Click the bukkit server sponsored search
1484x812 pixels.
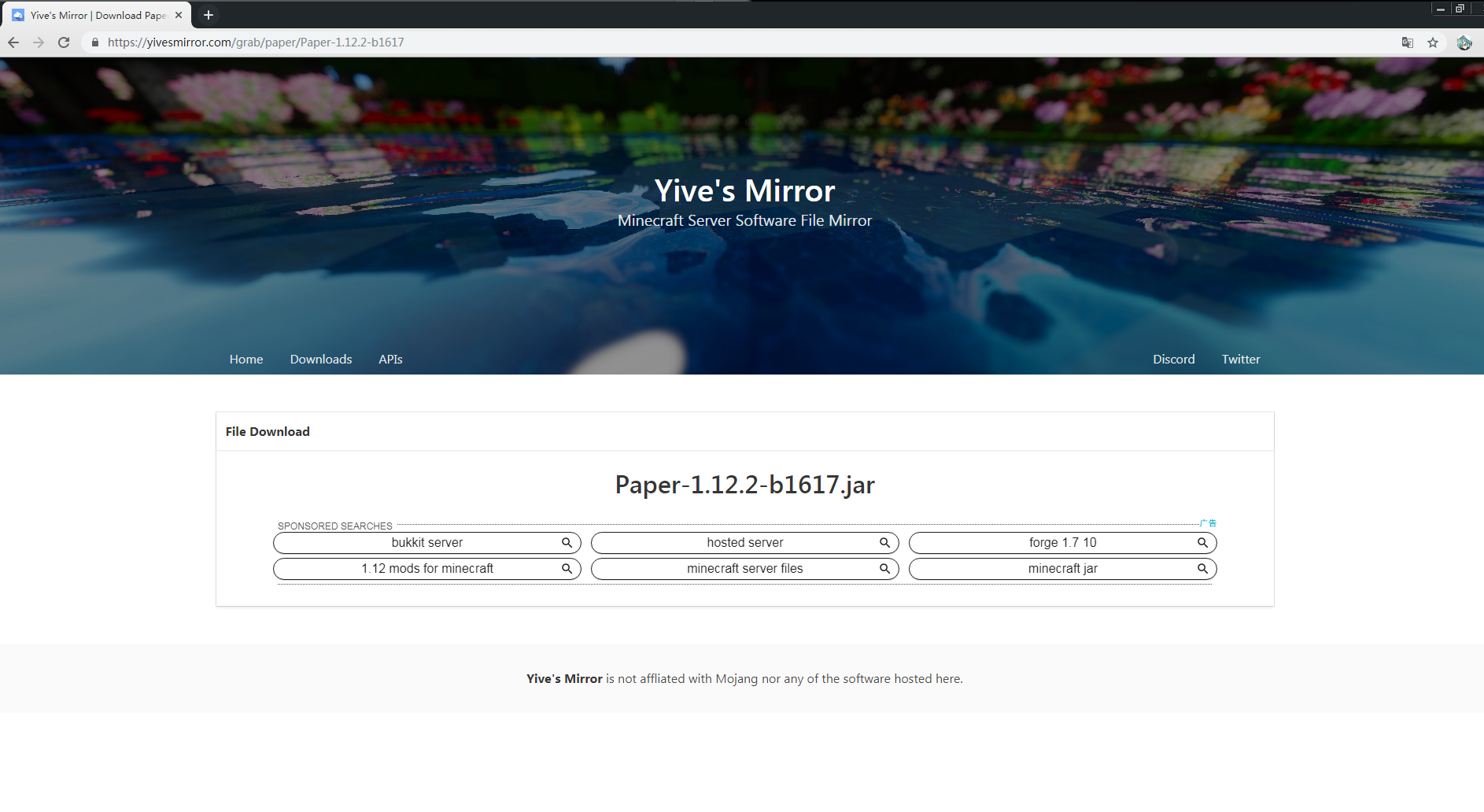point(427,543)
